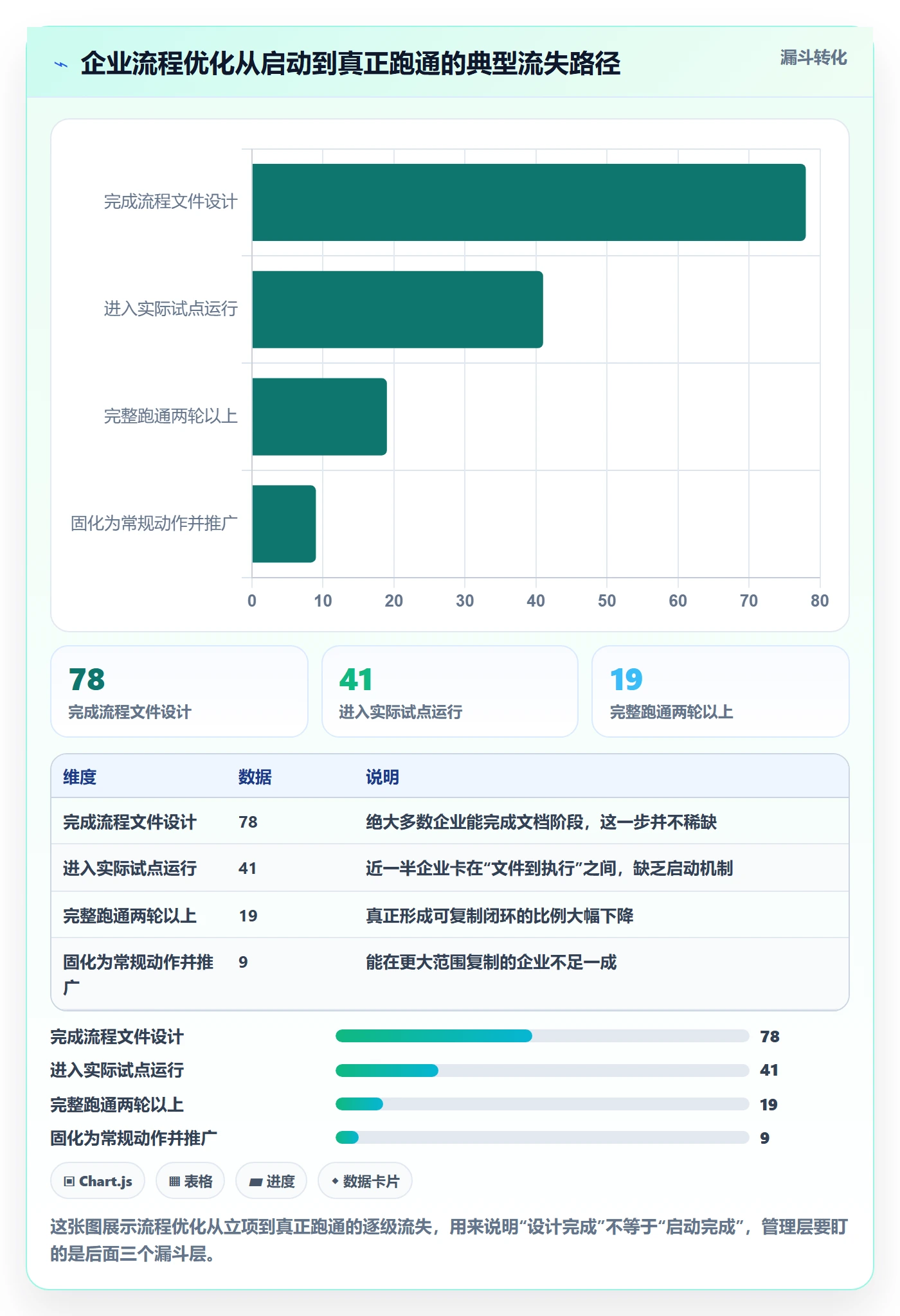Click the y-axis label 固化为常规动作并推广

[x=154, y=524]
